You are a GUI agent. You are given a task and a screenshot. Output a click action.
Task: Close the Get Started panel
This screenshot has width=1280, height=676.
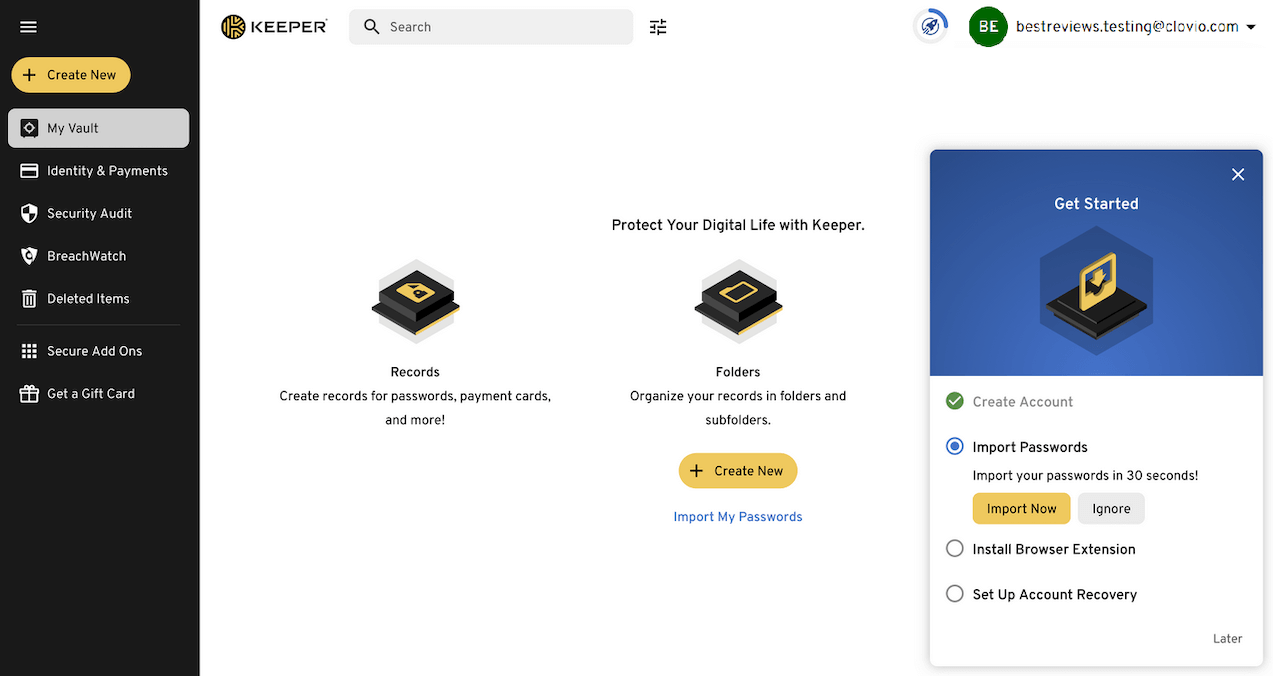pyautogui.click(x=1238, y=175)
